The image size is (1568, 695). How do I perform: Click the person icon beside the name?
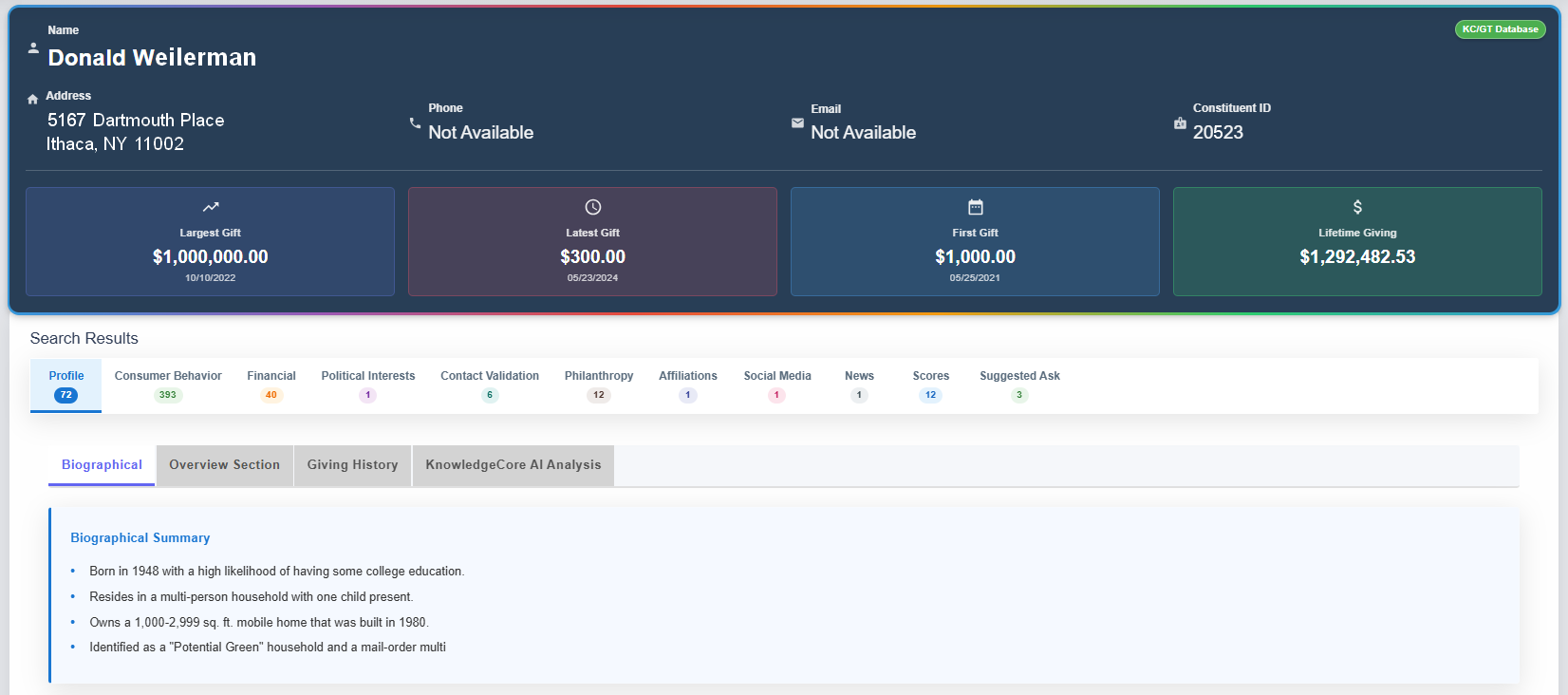click(x=33, y=47)
